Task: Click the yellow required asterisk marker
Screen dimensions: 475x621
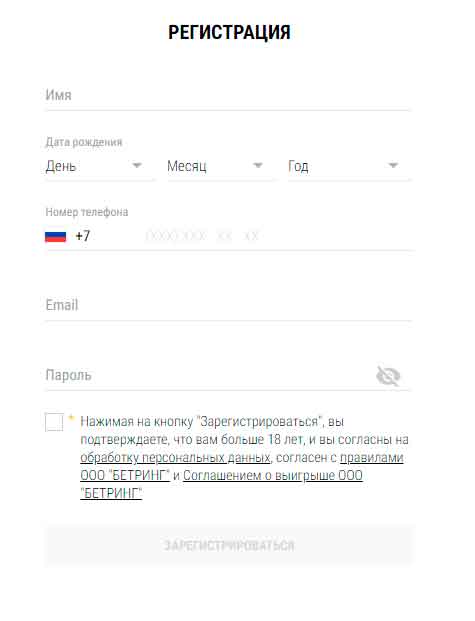Action: pyautogui.click(x=71, y=417)
